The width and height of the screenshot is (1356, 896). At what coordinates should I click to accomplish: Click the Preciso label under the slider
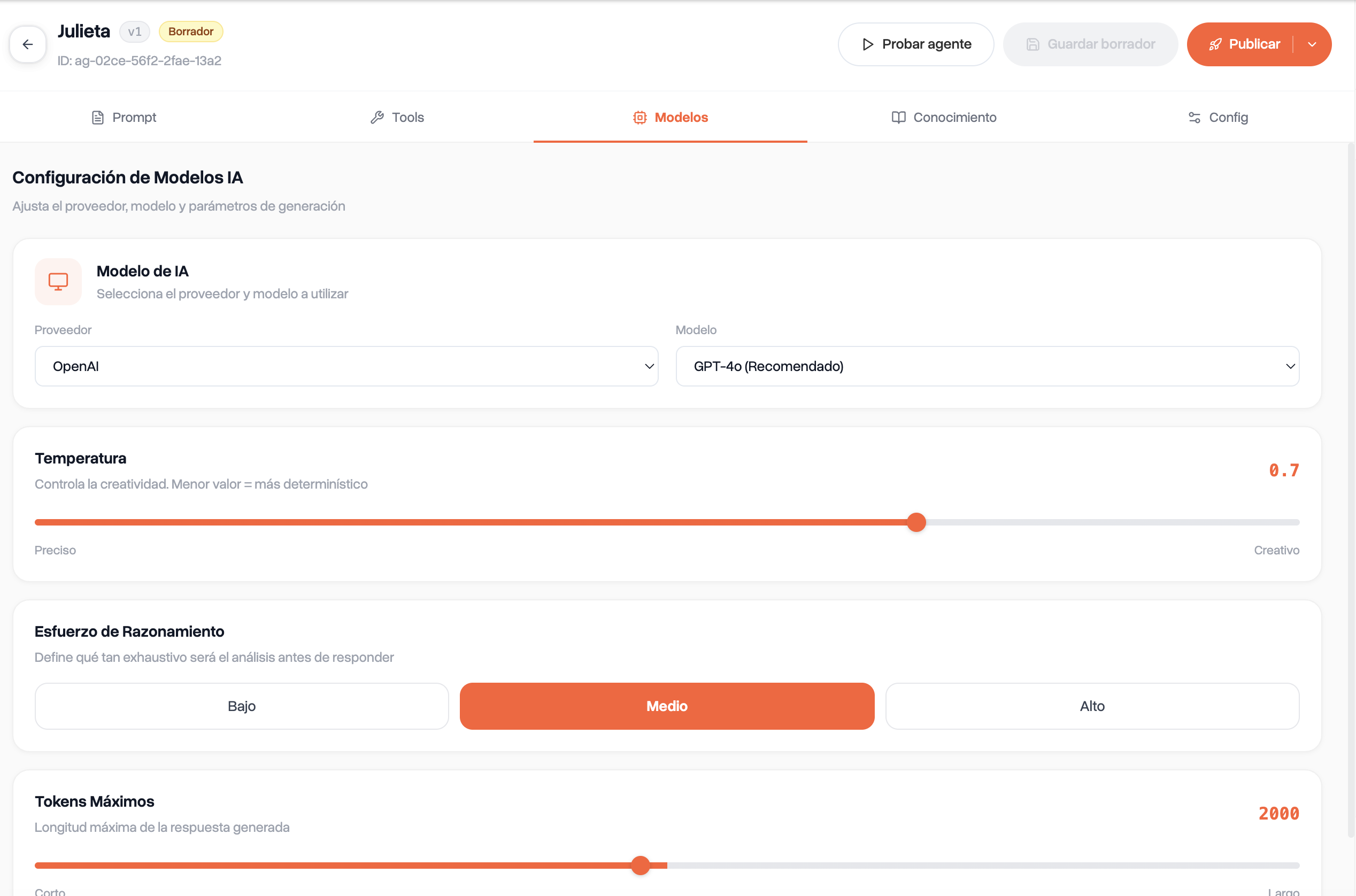55,550
